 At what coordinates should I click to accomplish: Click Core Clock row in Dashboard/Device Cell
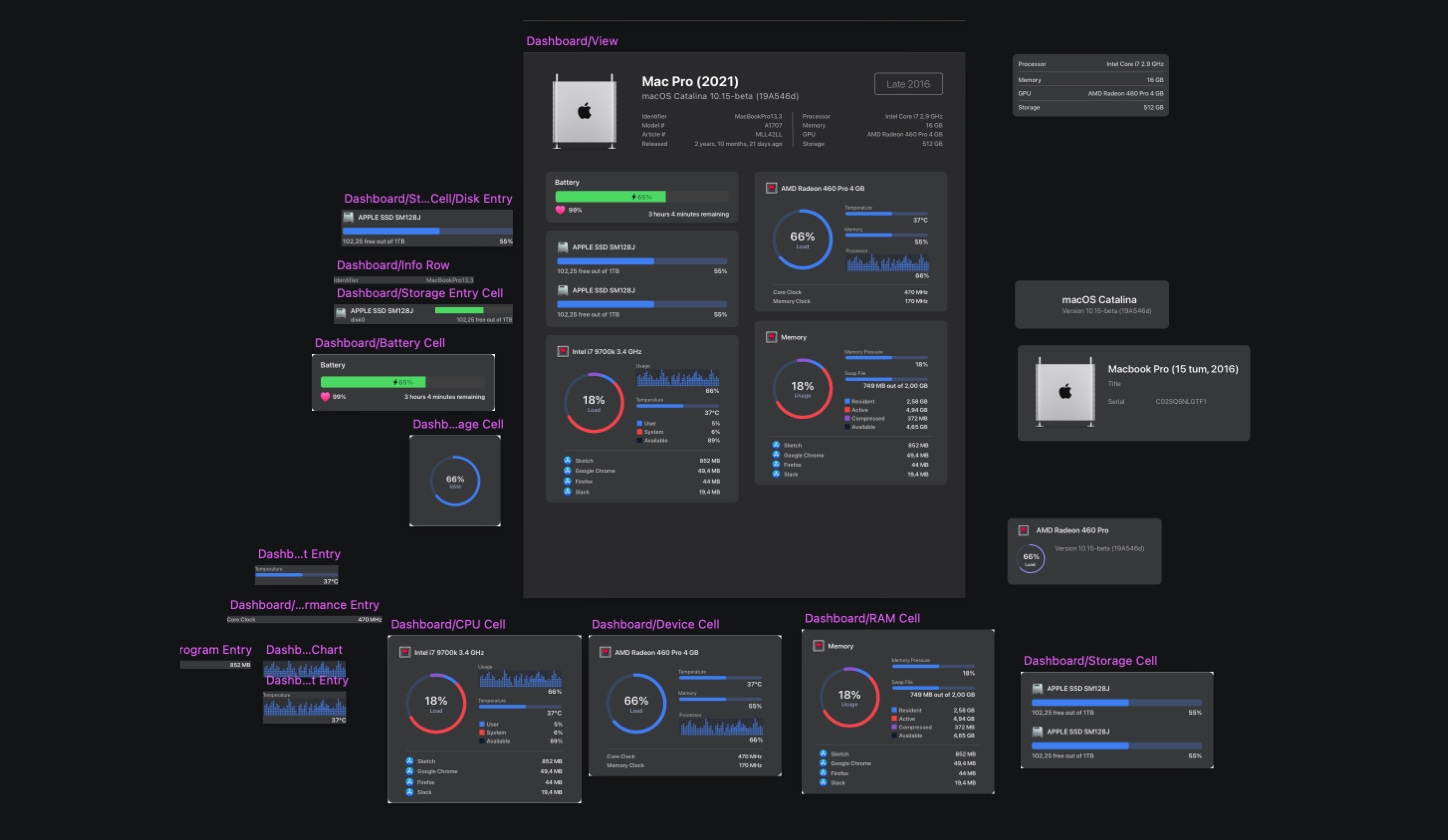(x=685, y=756)
